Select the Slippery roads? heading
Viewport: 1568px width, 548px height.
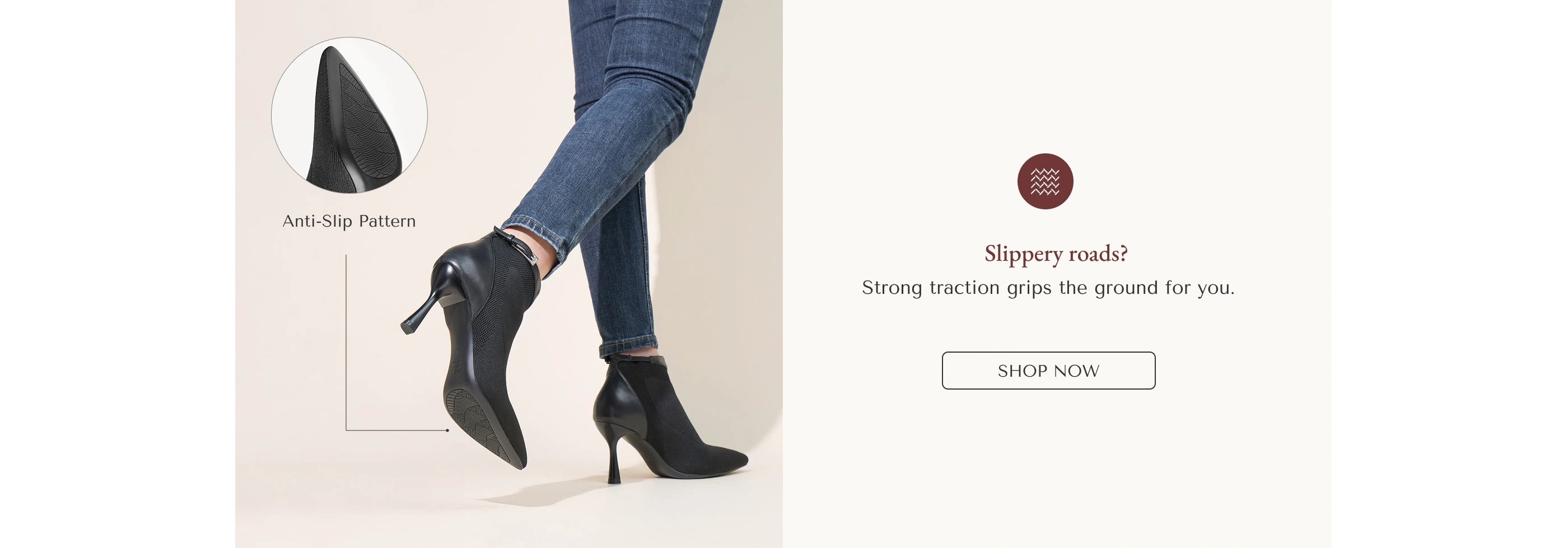[1056, 254]
